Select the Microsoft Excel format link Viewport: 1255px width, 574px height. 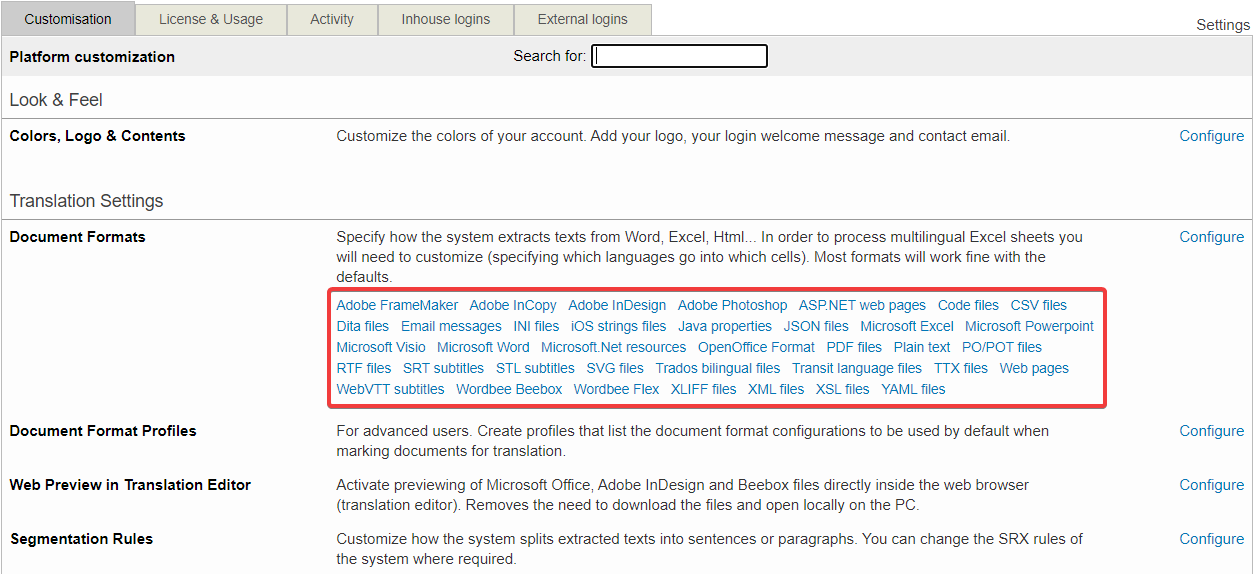coord(906,326)
